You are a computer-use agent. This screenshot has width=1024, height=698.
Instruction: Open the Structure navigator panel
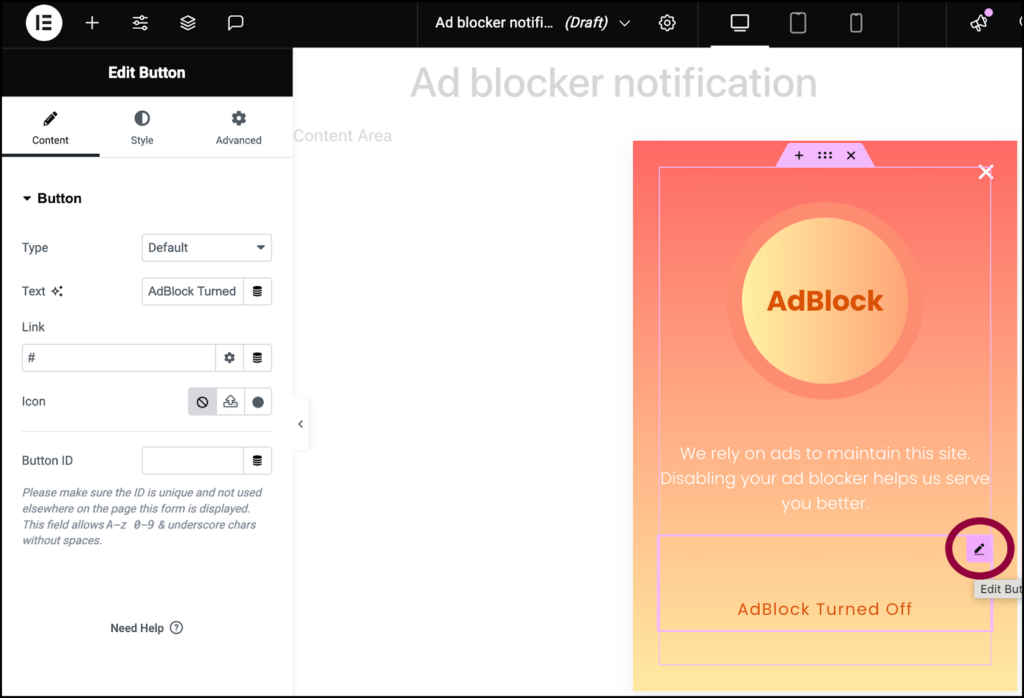187,23
